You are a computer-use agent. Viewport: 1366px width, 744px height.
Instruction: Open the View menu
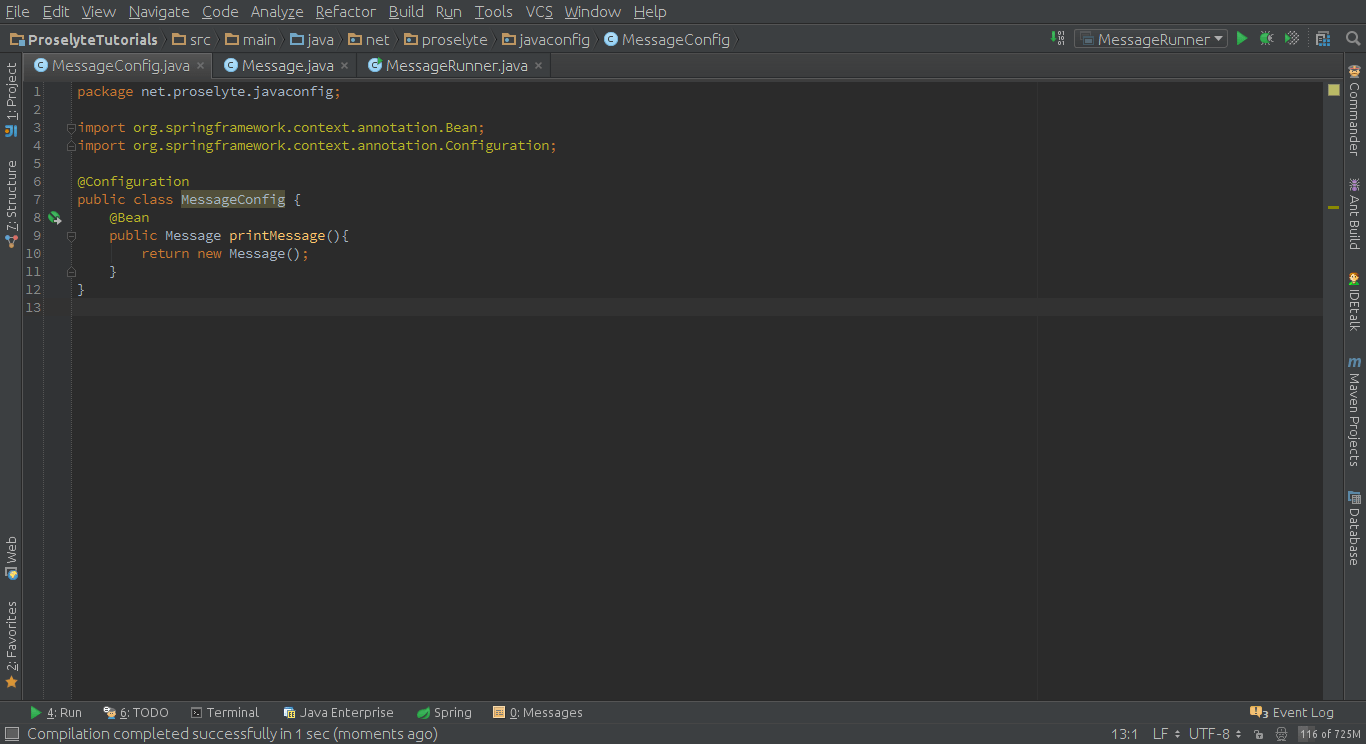point(99,12)
